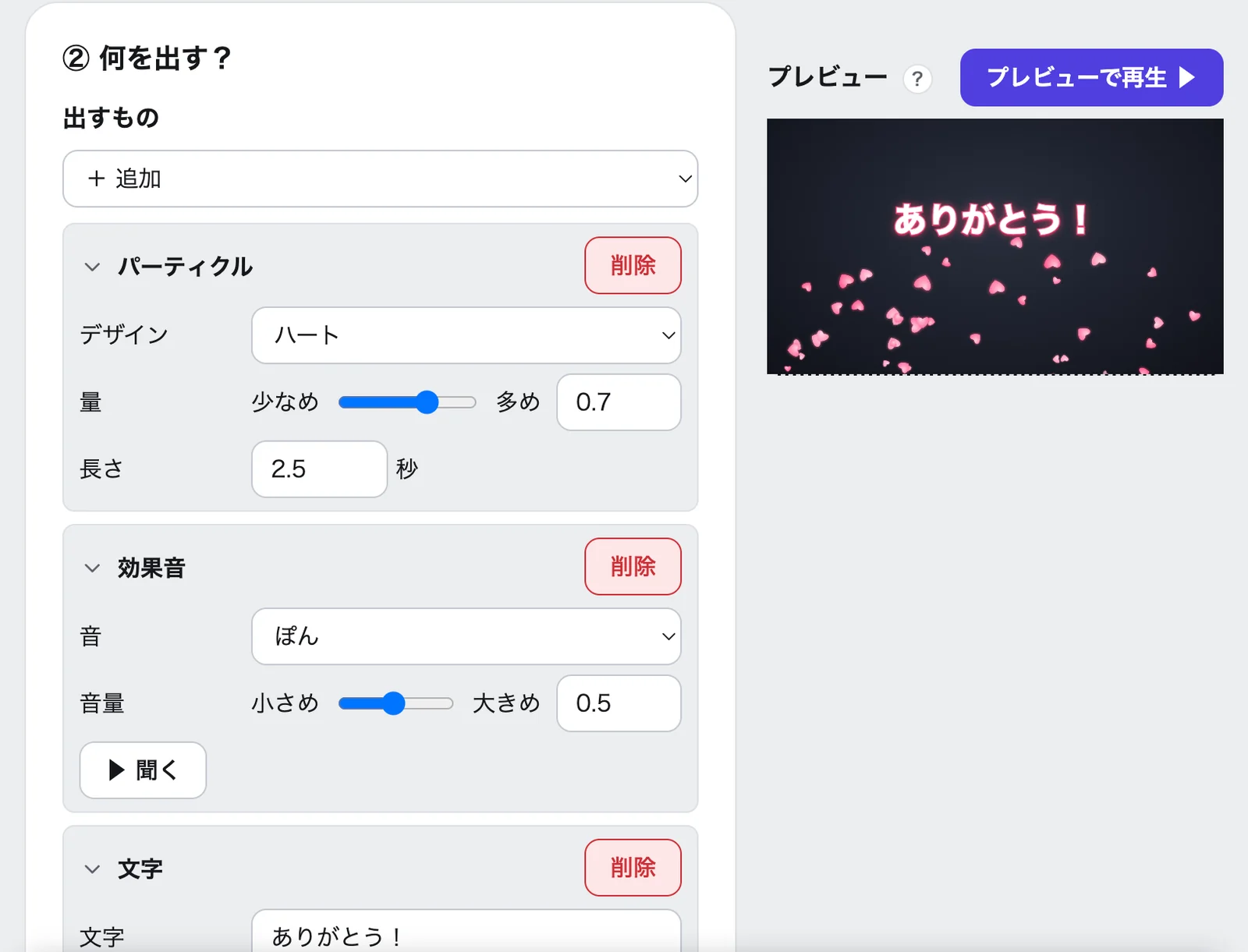Image resolution: width=1248 pixels, height=952 pixels.
Task: Click the 量 value field 0.7
Action: click(619, 402)
